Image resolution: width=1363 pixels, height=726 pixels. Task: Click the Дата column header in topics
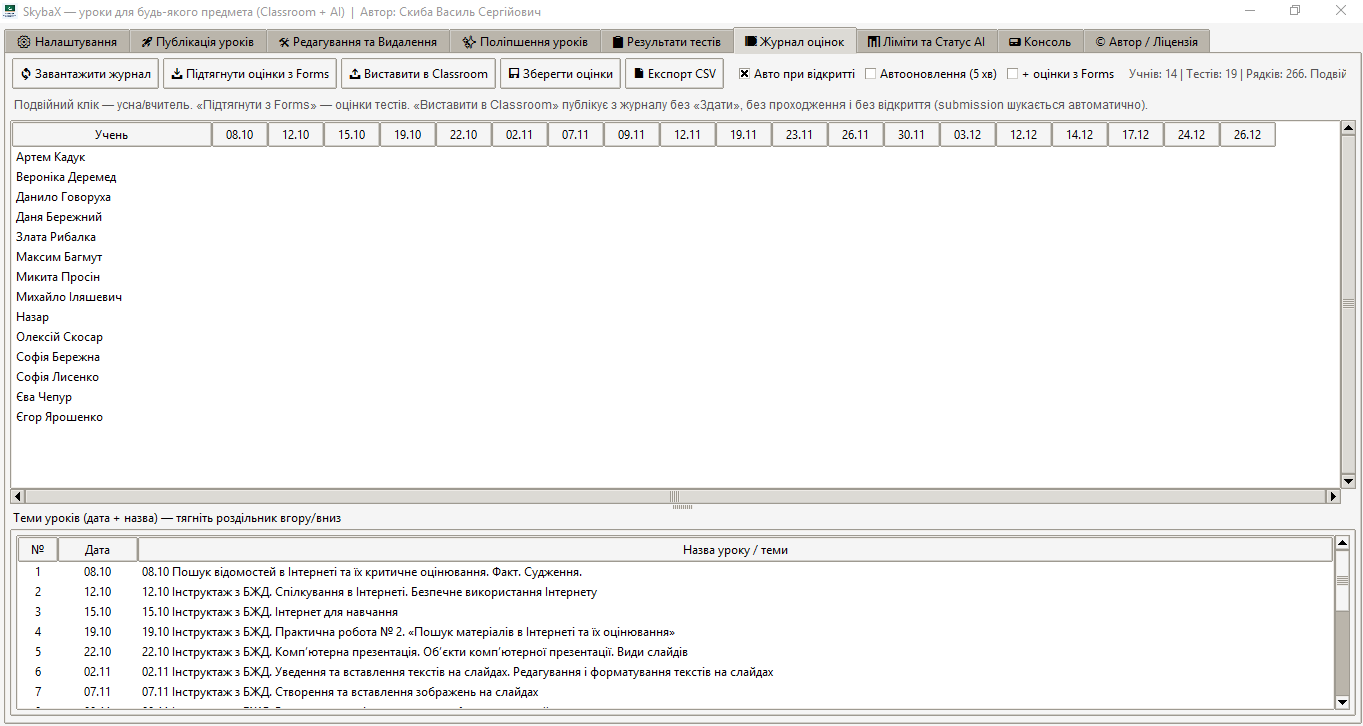(x=98, y=550)
